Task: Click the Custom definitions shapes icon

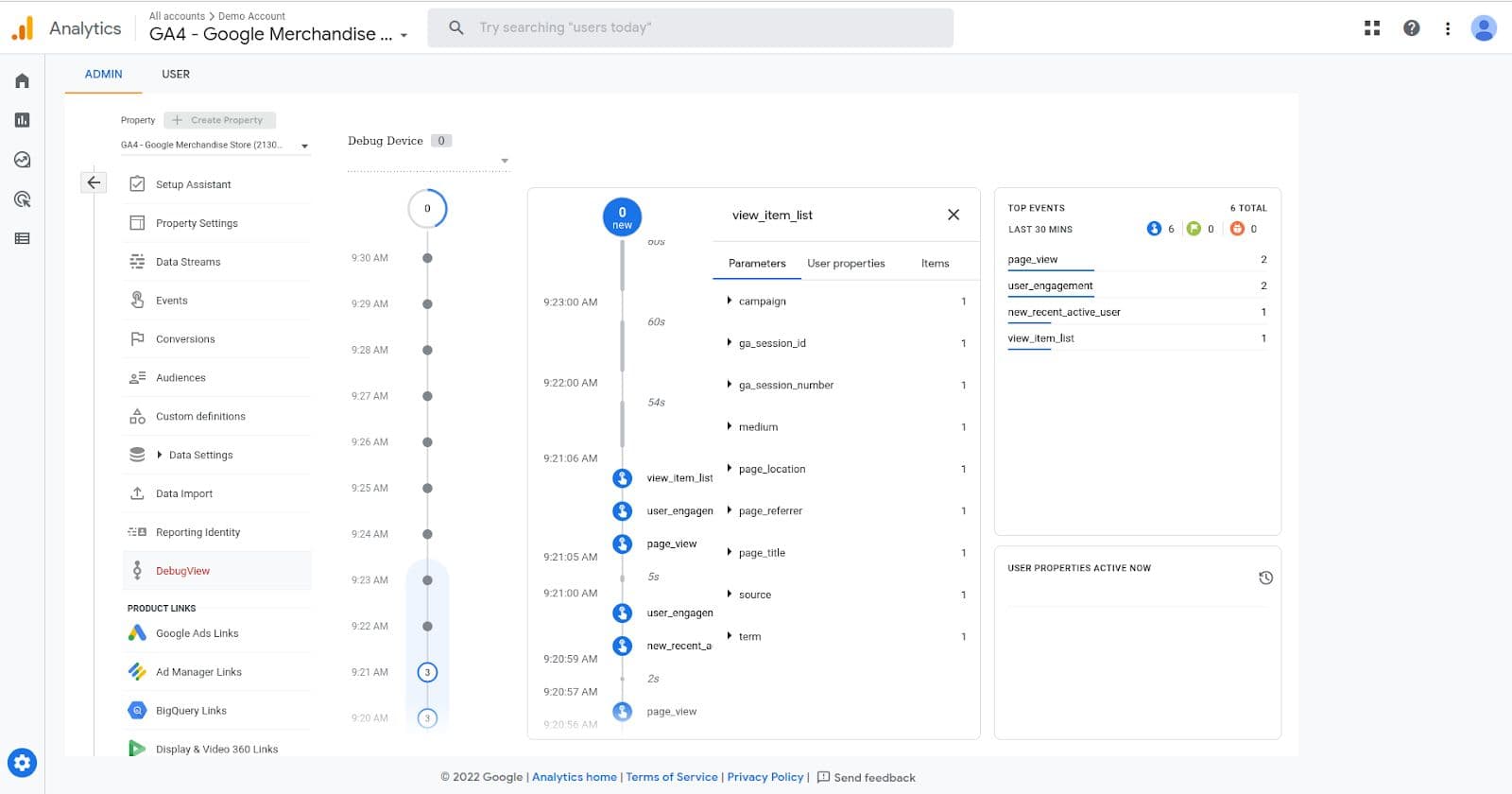Action: pos(137,416)
